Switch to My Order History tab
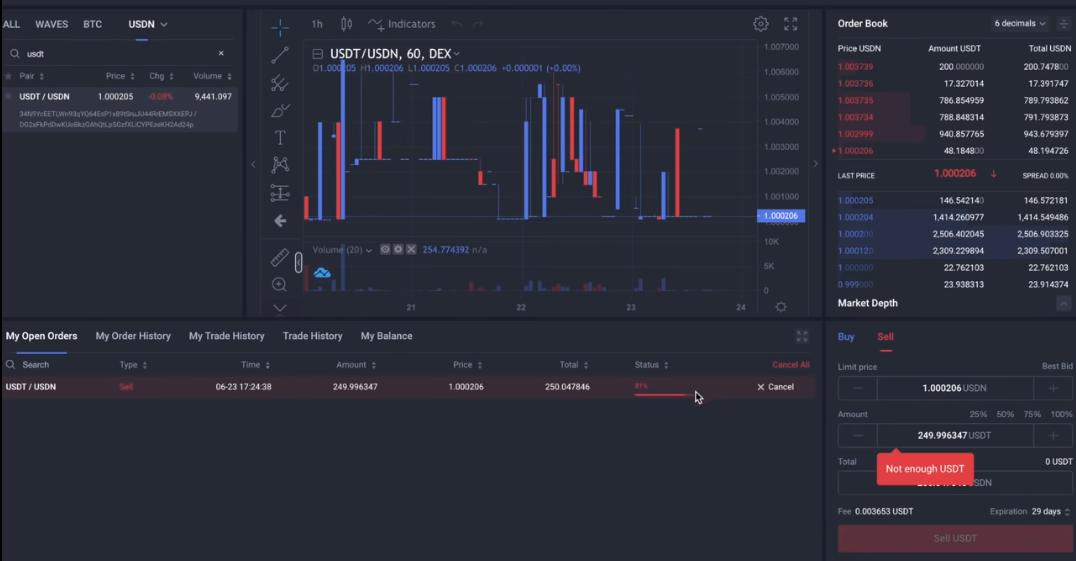 (133, 336)
